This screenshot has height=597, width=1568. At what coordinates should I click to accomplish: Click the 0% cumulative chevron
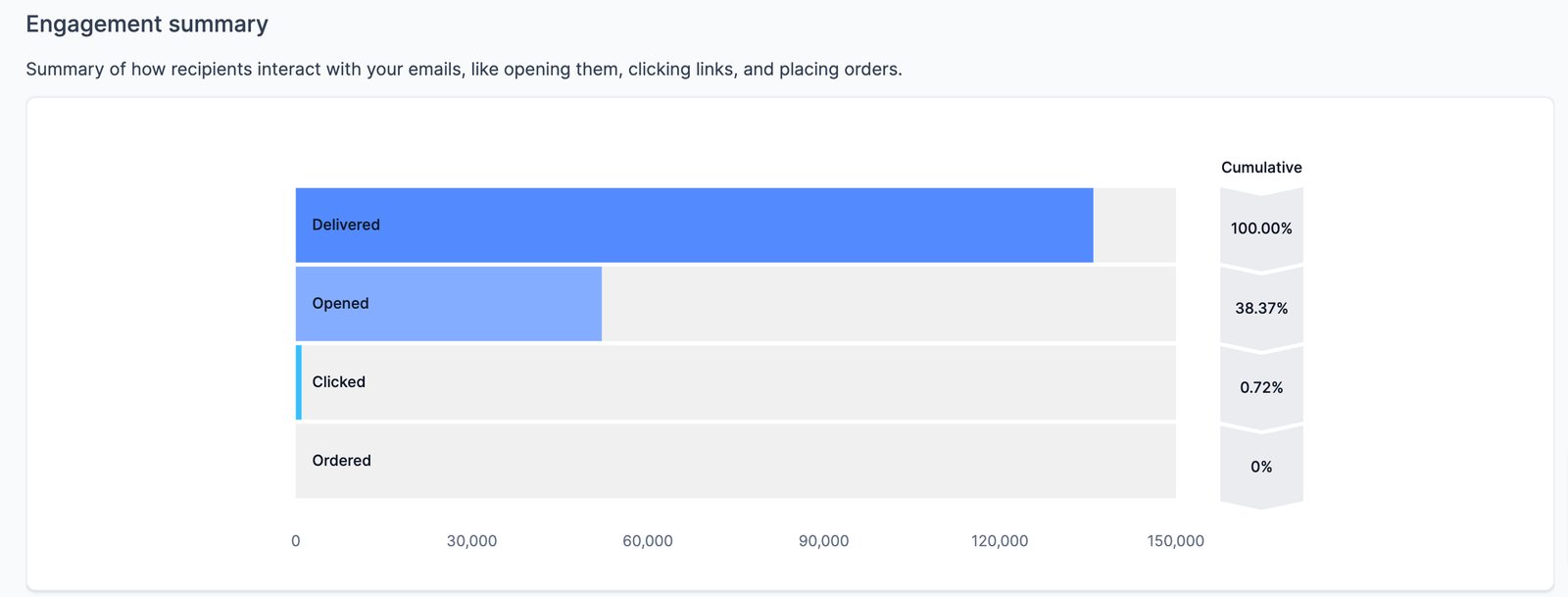(1261, 467)
